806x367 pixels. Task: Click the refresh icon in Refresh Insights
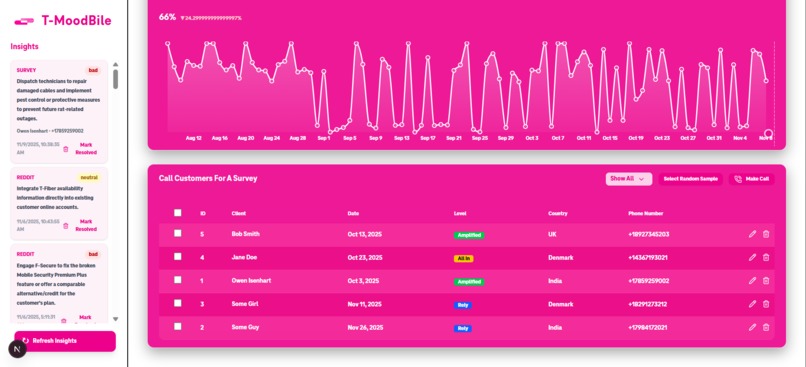[26, 341]
